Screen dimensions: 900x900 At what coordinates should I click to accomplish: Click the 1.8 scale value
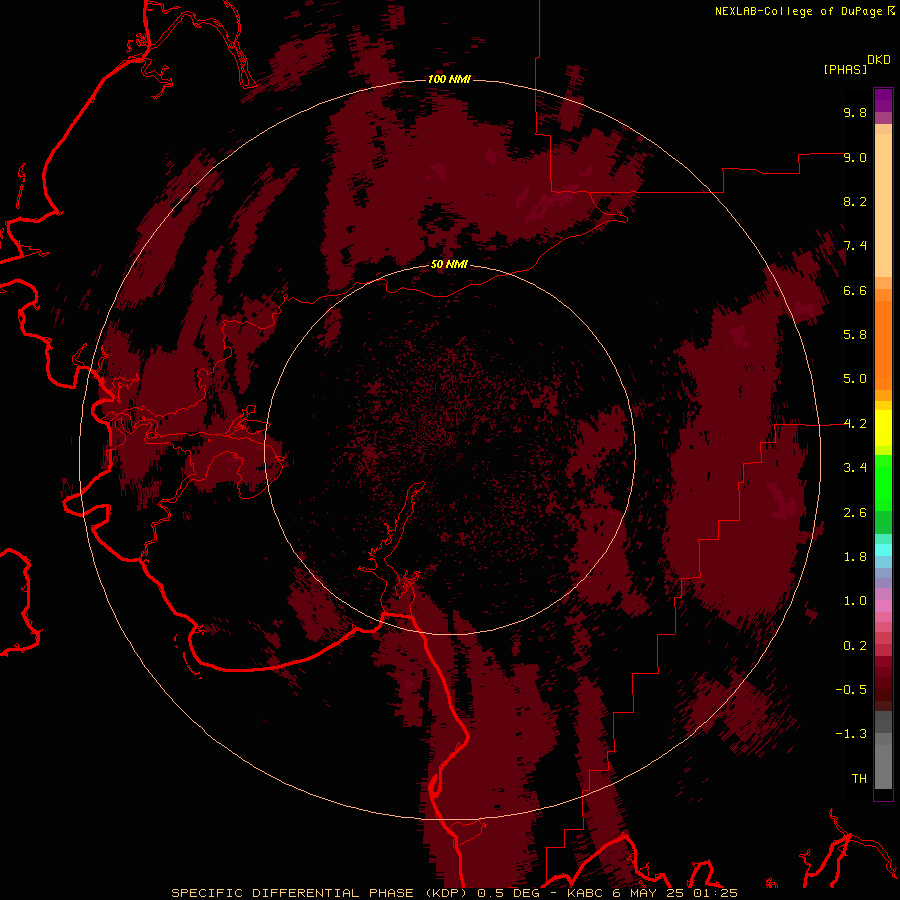tap(855, 557)
